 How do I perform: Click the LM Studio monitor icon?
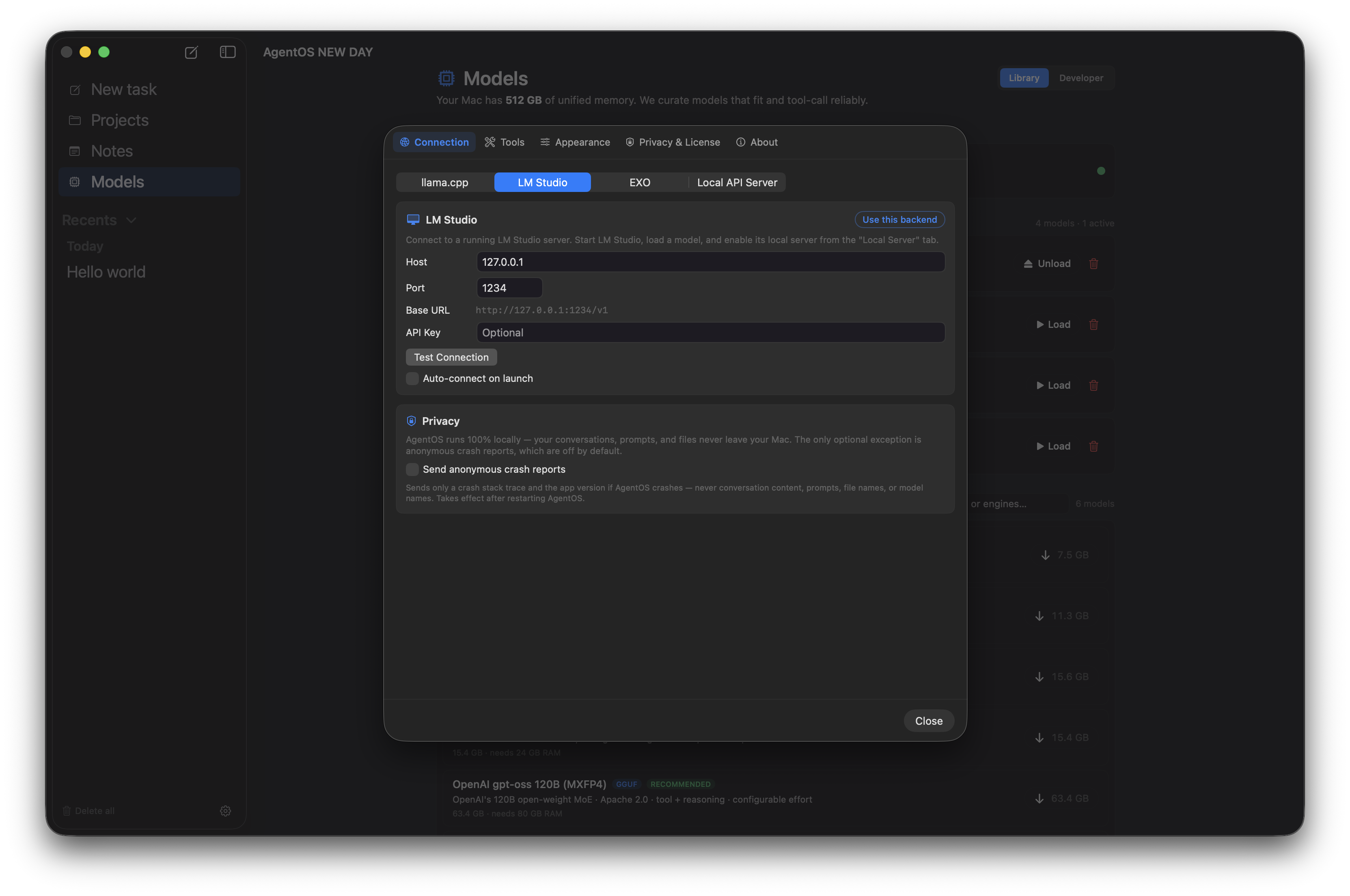point(413,220)
